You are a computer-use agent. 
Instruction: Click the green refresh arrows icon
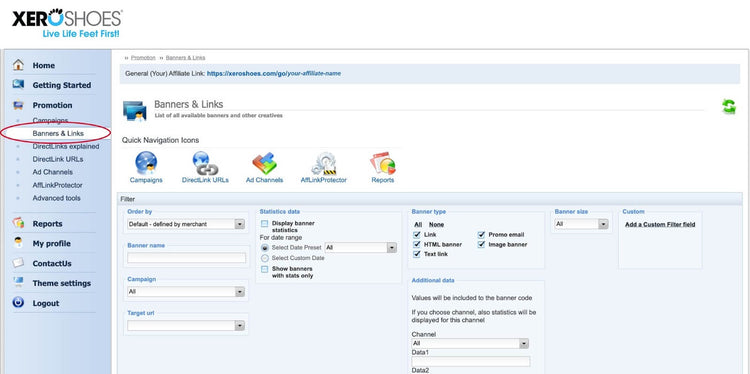[x=728, y=106]
